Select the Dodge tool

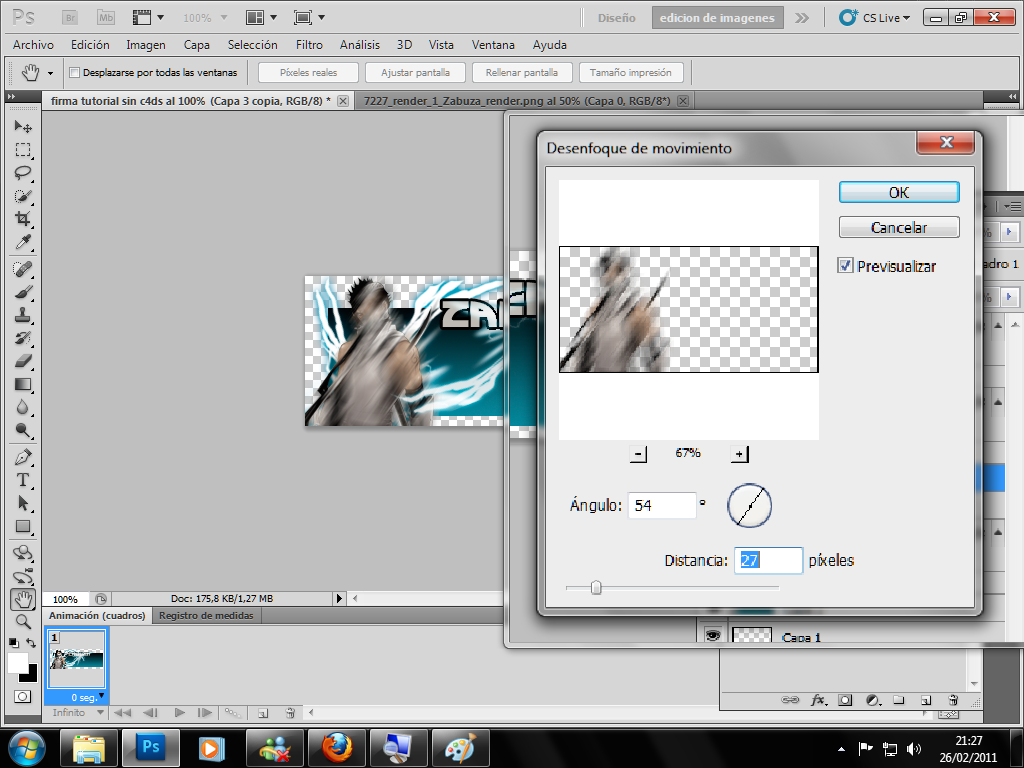point(23,430)
